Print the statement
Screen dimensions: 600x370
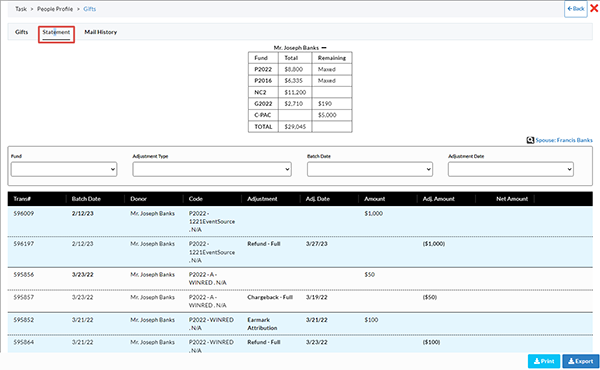544,361
